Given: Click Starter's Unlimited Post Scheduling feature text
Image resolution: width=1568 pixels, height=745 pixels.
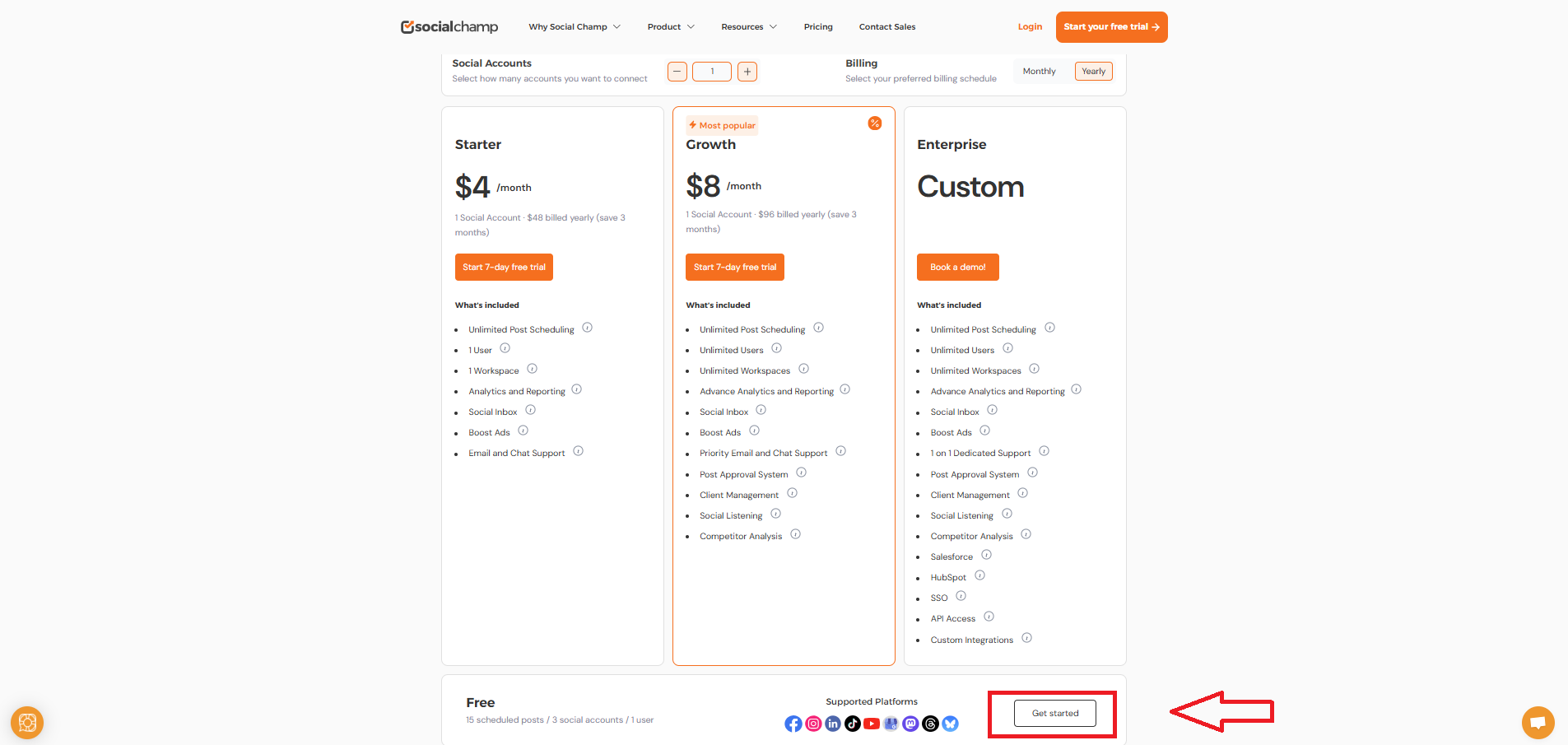Looking at the screenshot, I should click(x=522, y=330).
